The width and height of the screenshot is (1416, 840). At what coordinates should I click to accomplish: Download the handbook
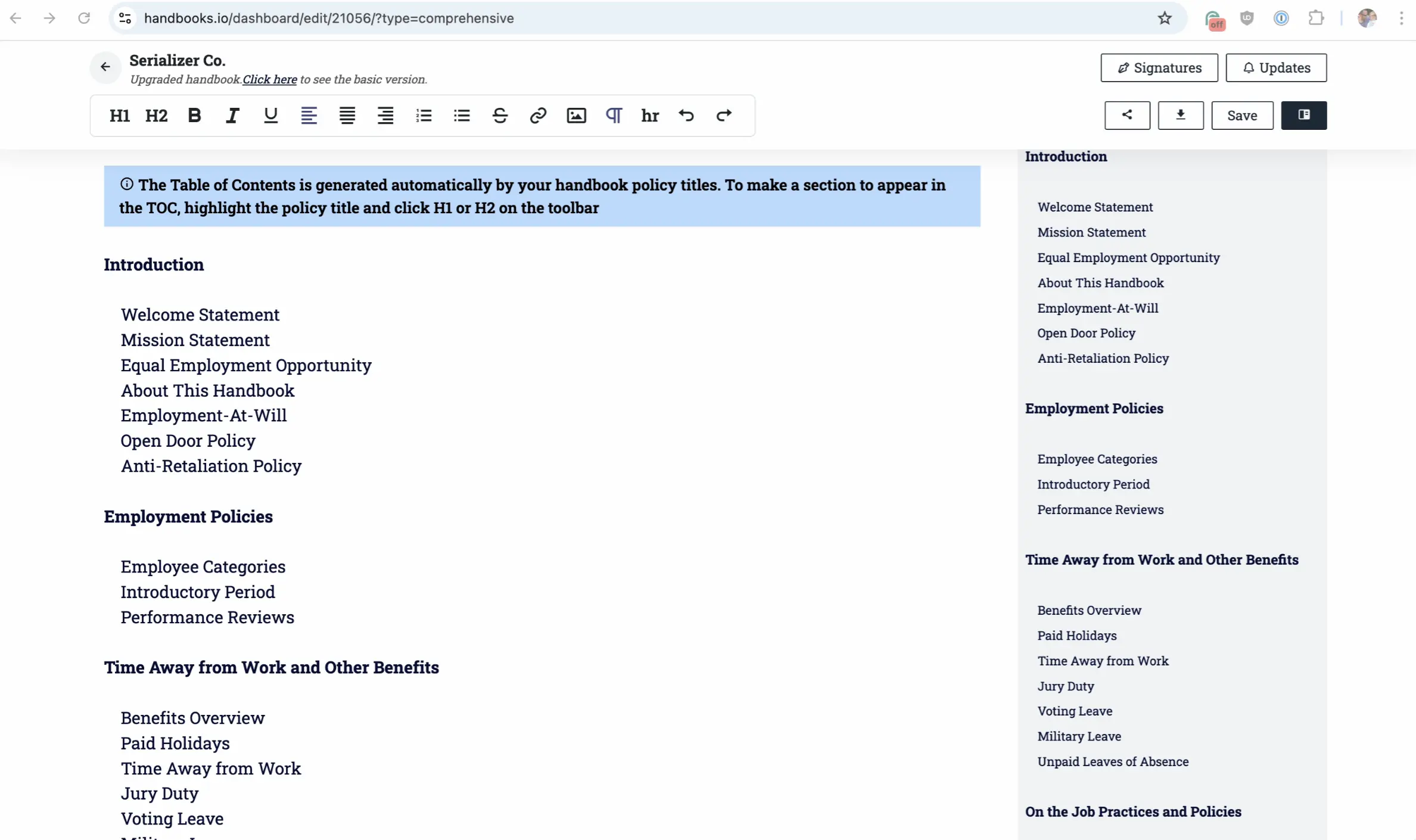click(1180, 115)
